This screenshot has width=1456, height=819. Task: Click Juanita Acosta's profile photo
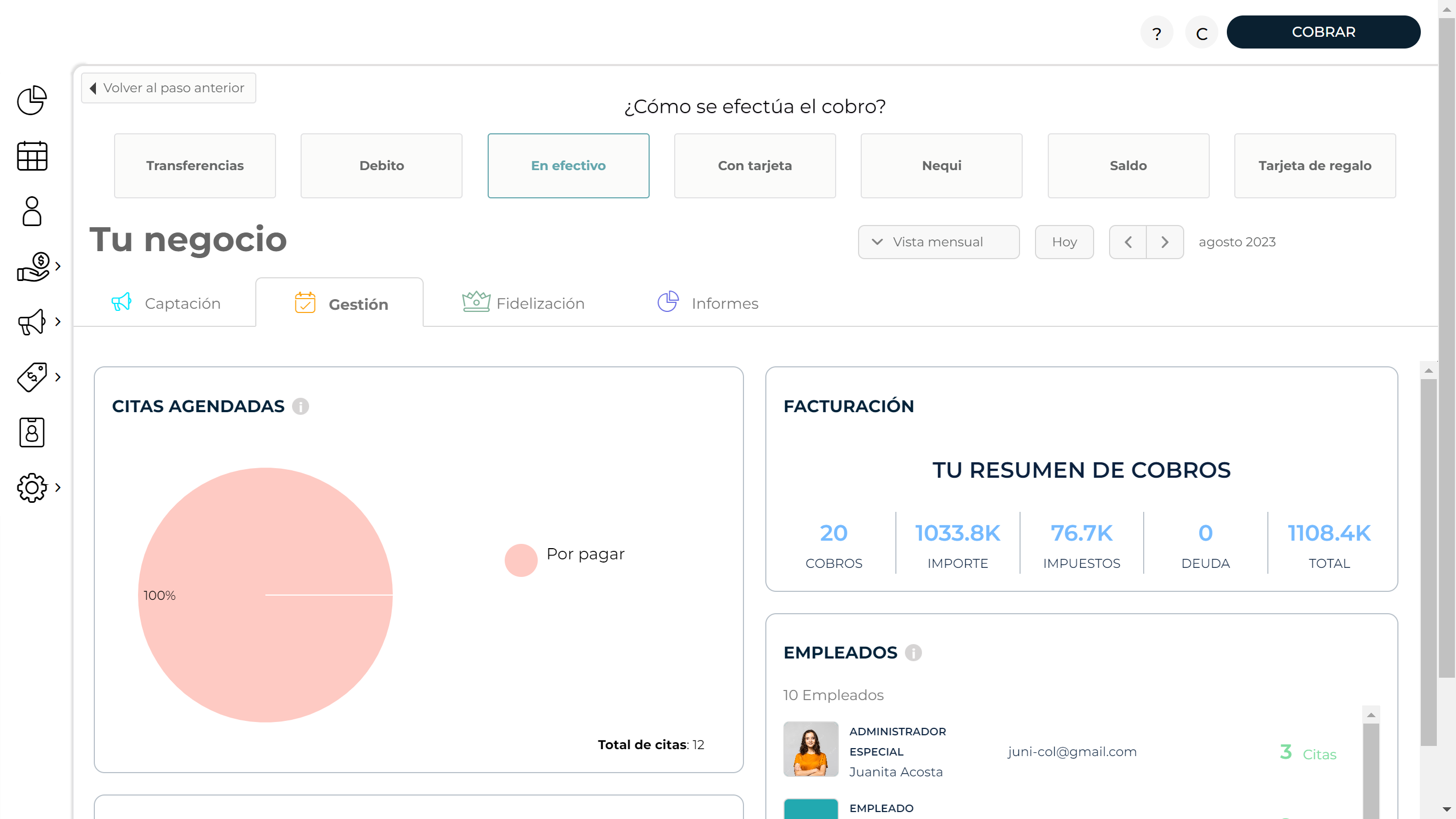tap(811, 749)
